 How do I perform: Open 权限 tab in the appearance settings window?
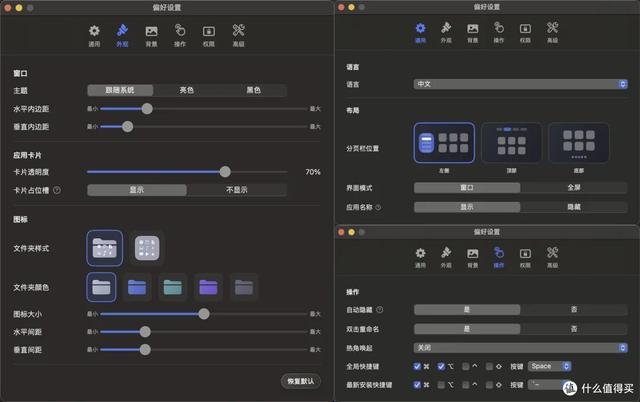pyautogui.click(x=209, y=36)
